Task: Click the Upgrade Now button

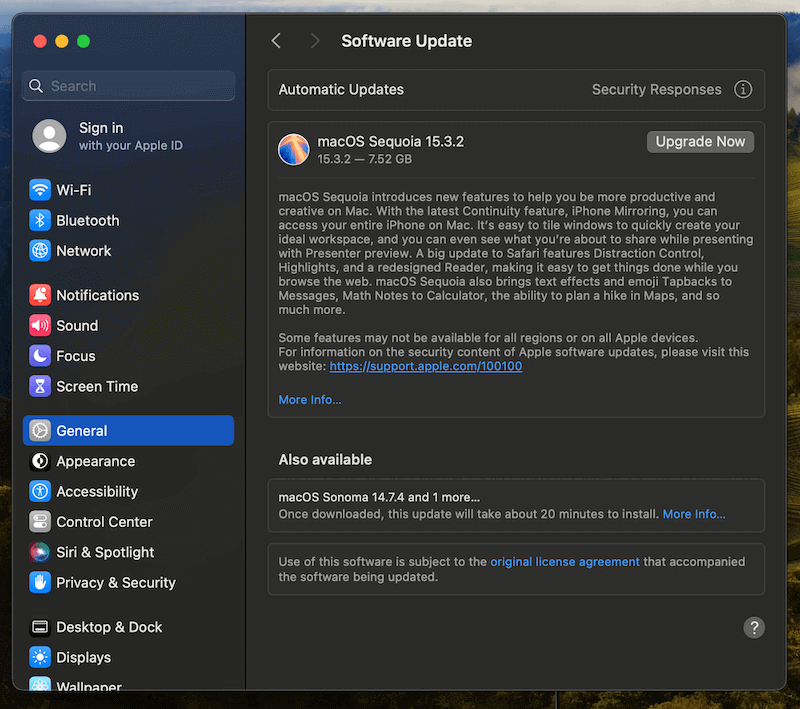Action: coord(700,141)
